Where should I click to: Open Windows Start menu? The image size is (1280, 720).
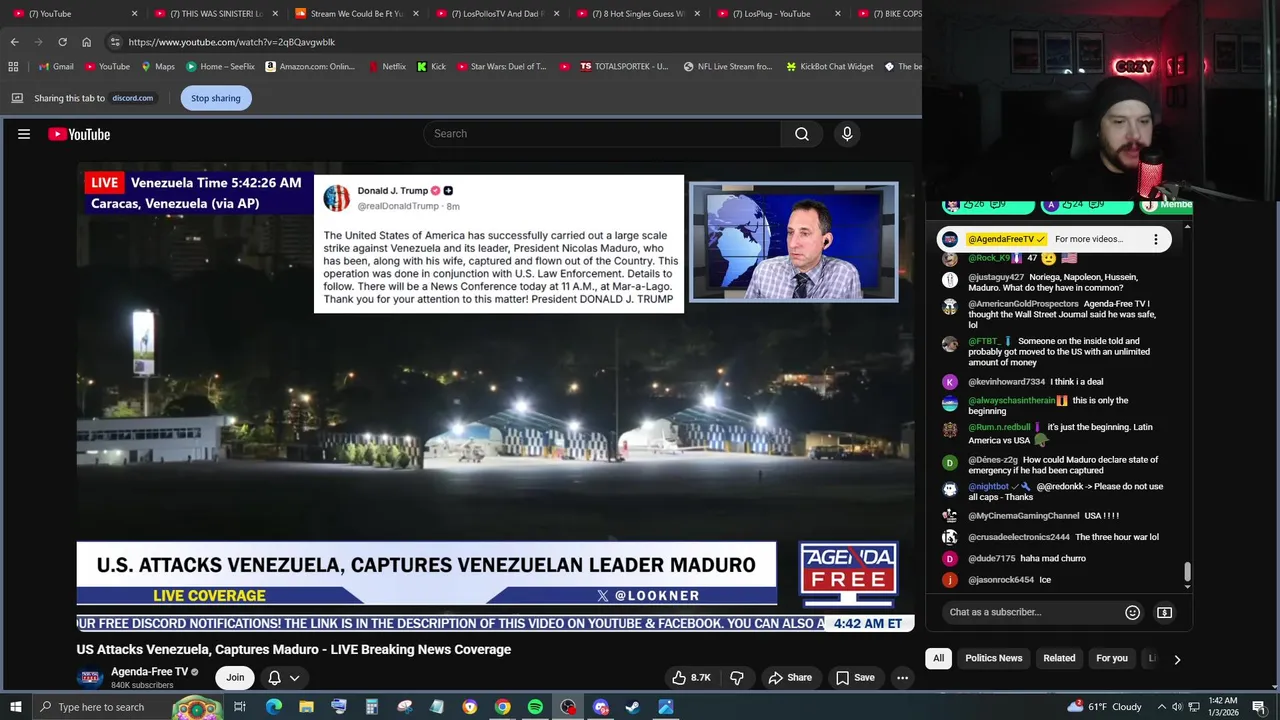coord(16,707)
